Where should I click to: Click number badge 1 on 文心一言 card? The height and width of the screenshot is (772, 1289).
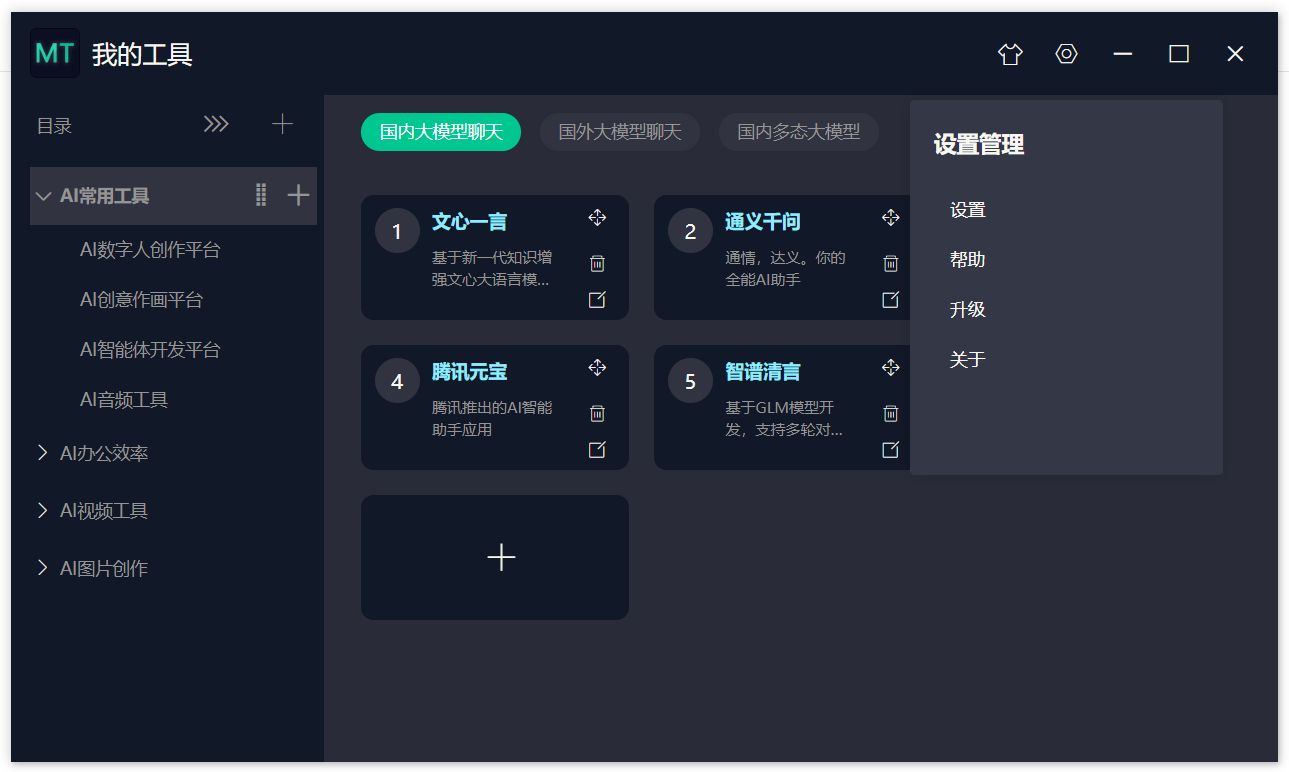pyautogui.click(x=397, y=231)
